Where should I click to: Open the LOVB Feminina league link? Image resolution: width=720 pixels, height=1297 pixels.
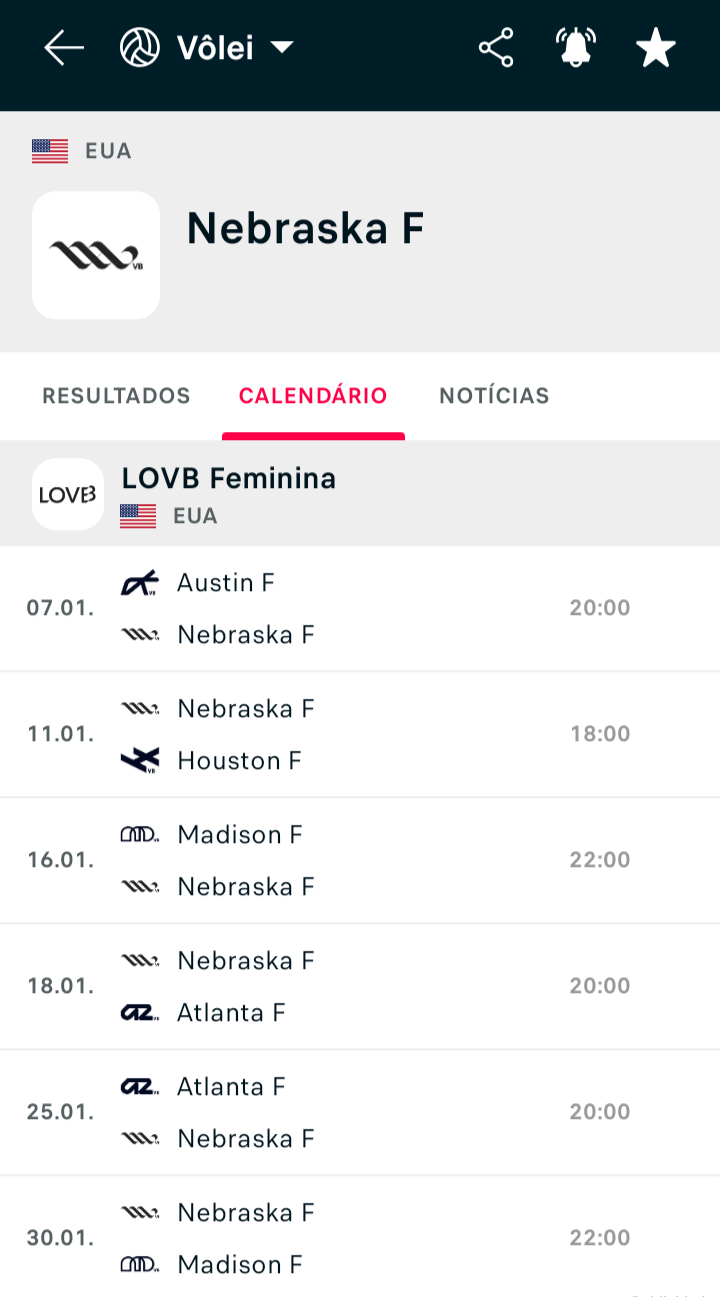228,479
